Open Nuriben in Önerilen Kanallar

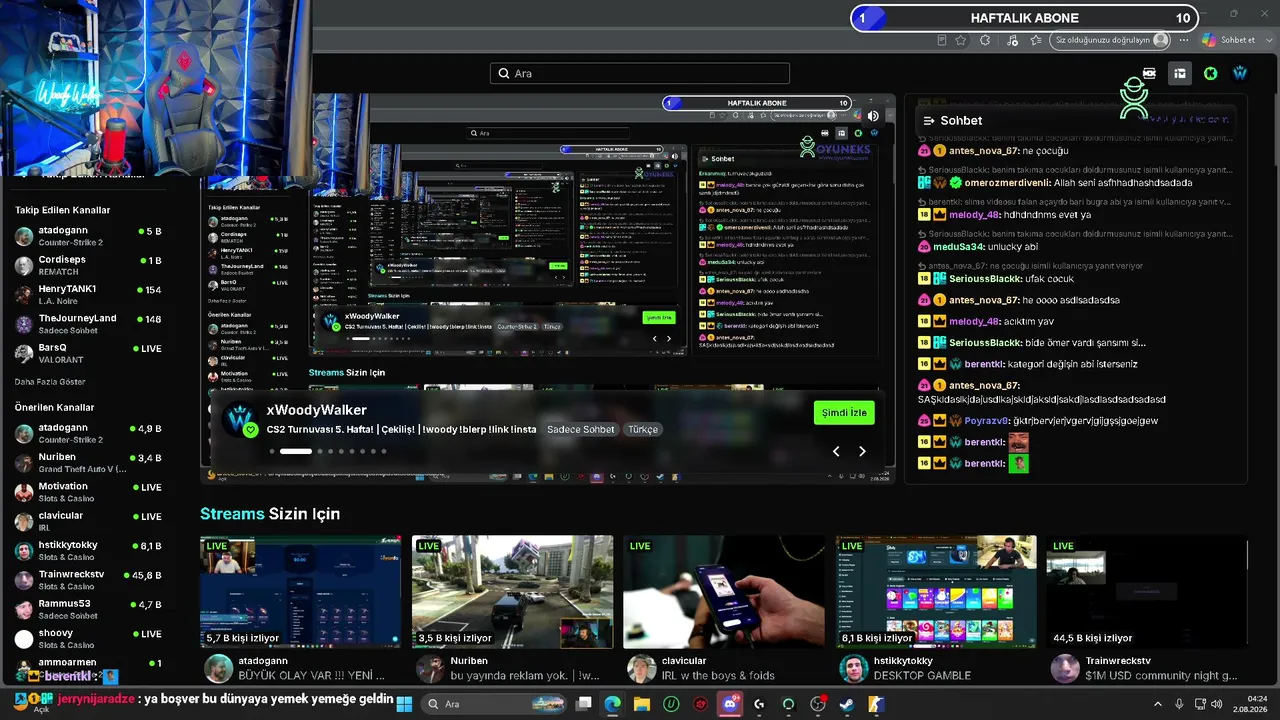click(88, 462)
